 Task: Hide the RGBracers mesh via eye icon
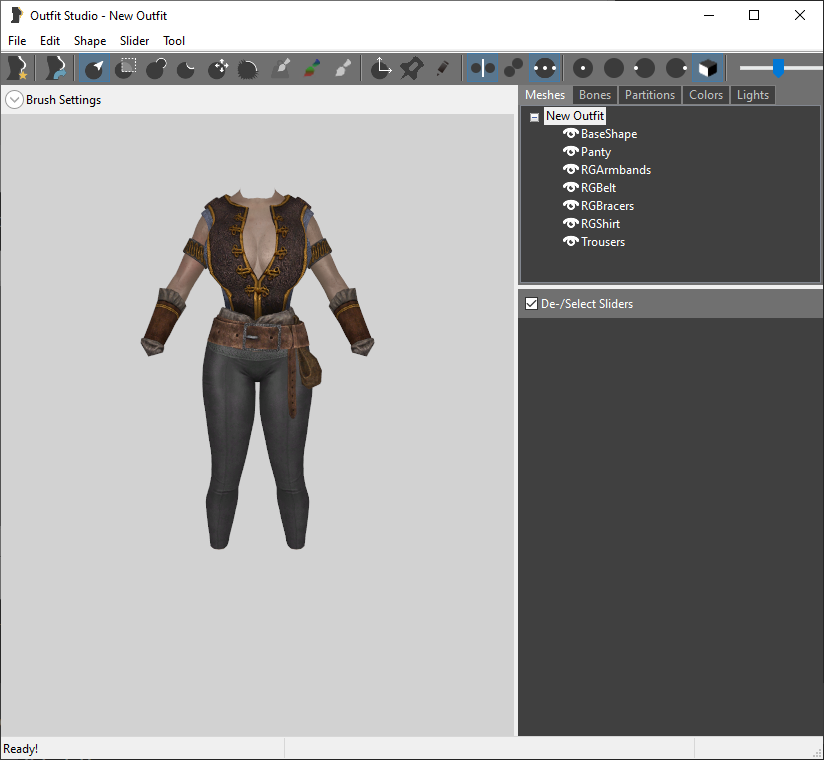[571, 205]
